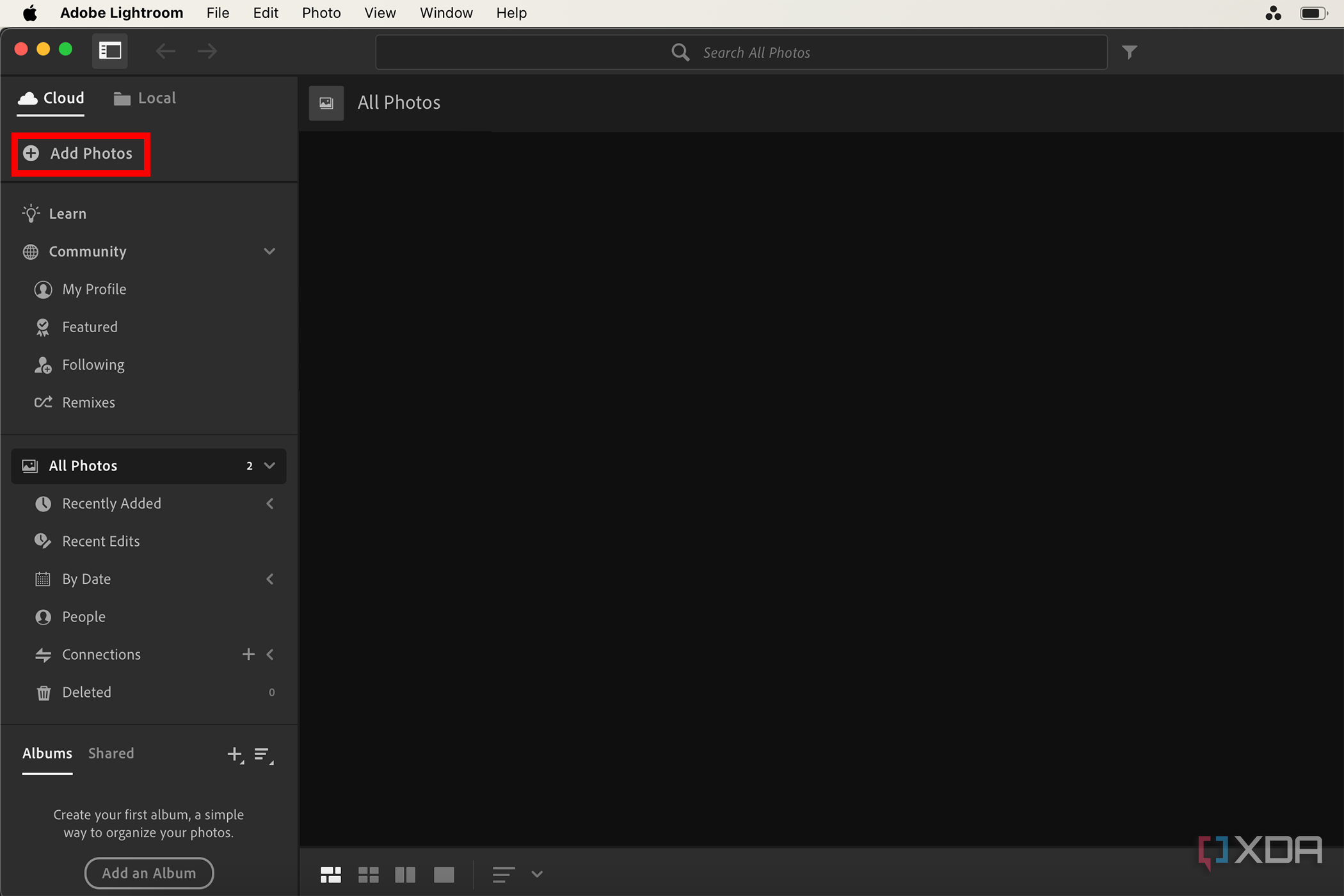
Task: Switch to the Local tab
Action: pos(145,97)
